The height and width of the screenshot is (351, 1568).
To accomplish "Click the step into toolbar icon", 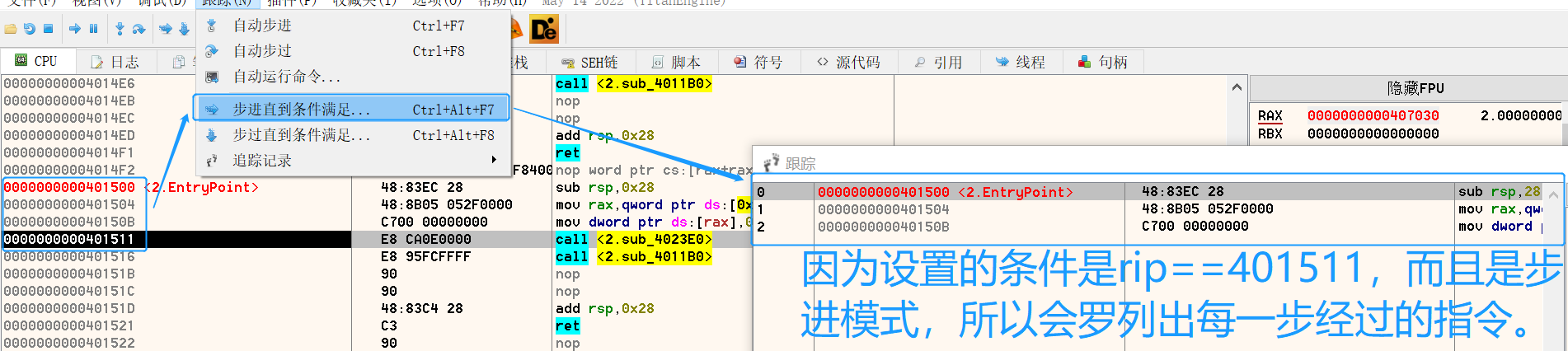I will tap(120, 29).
